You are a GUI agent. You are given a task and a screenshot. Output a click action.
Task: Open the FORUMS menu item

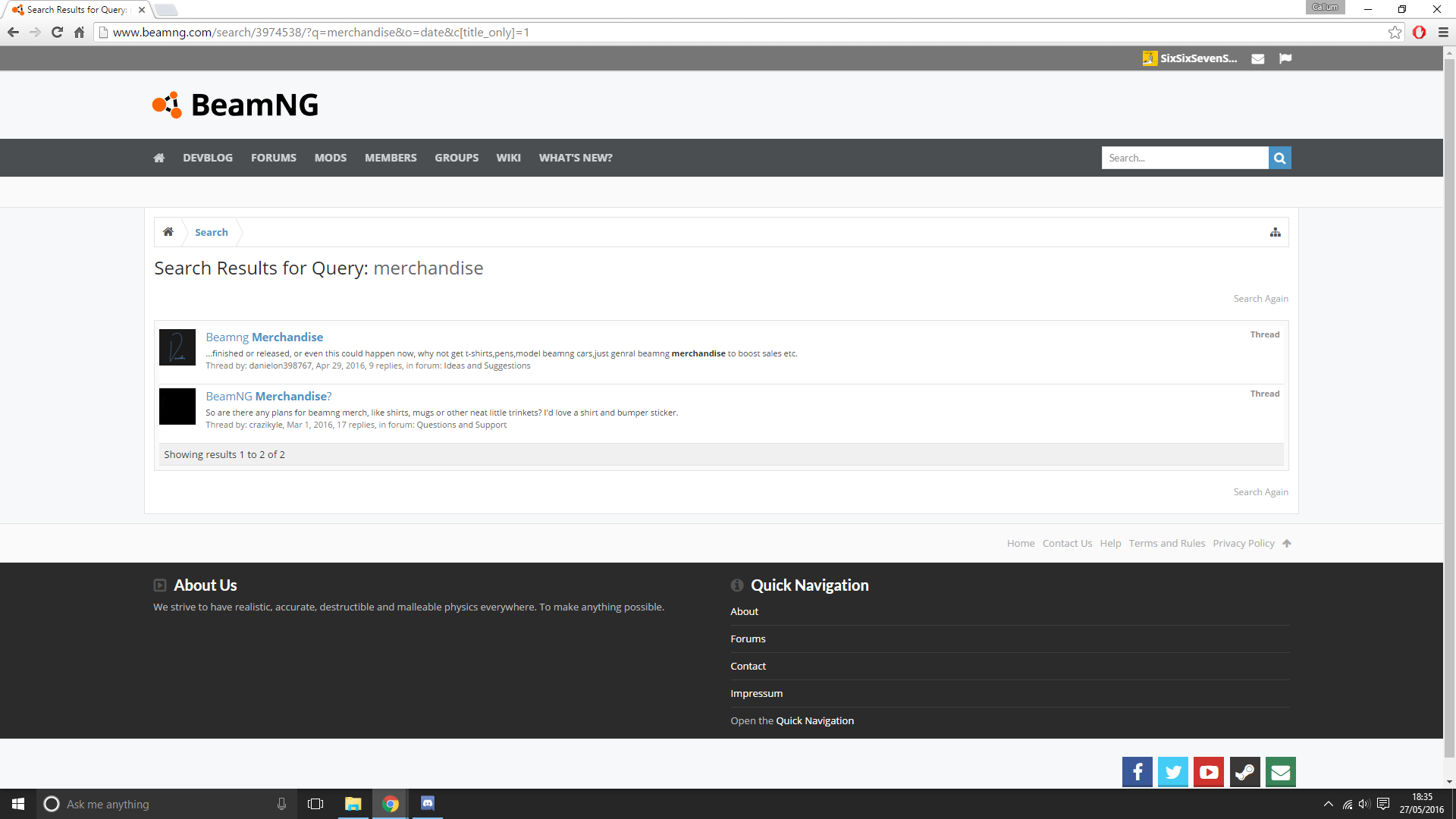(274, 158)
